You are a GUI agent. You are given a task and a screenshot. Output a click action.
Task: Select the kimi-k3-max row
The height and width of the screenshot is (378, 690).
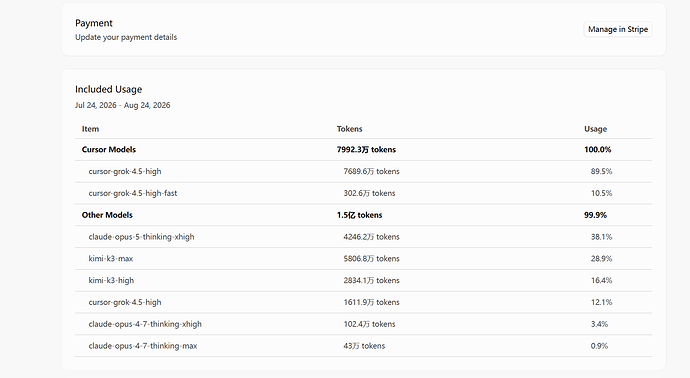[x=363, y=259]
